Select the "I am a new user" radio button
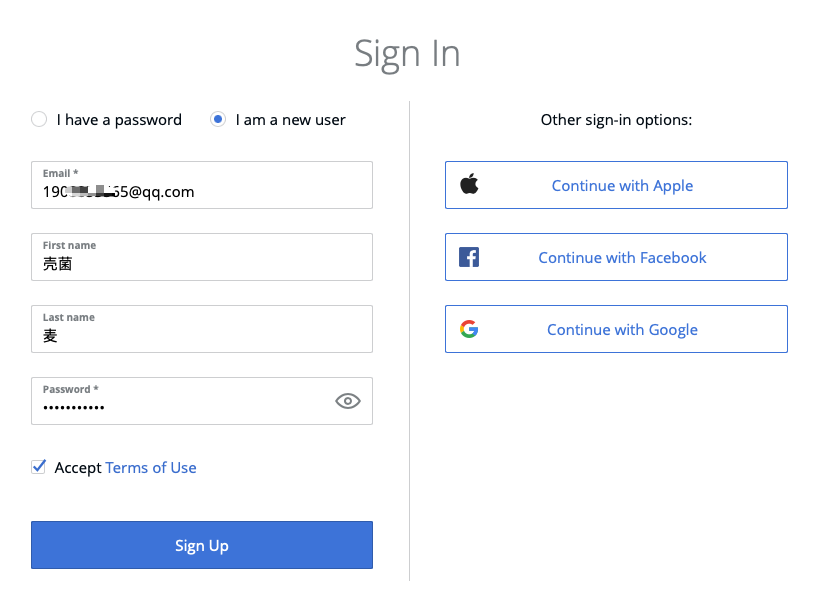816x593 pixels. tap(218, 120)
